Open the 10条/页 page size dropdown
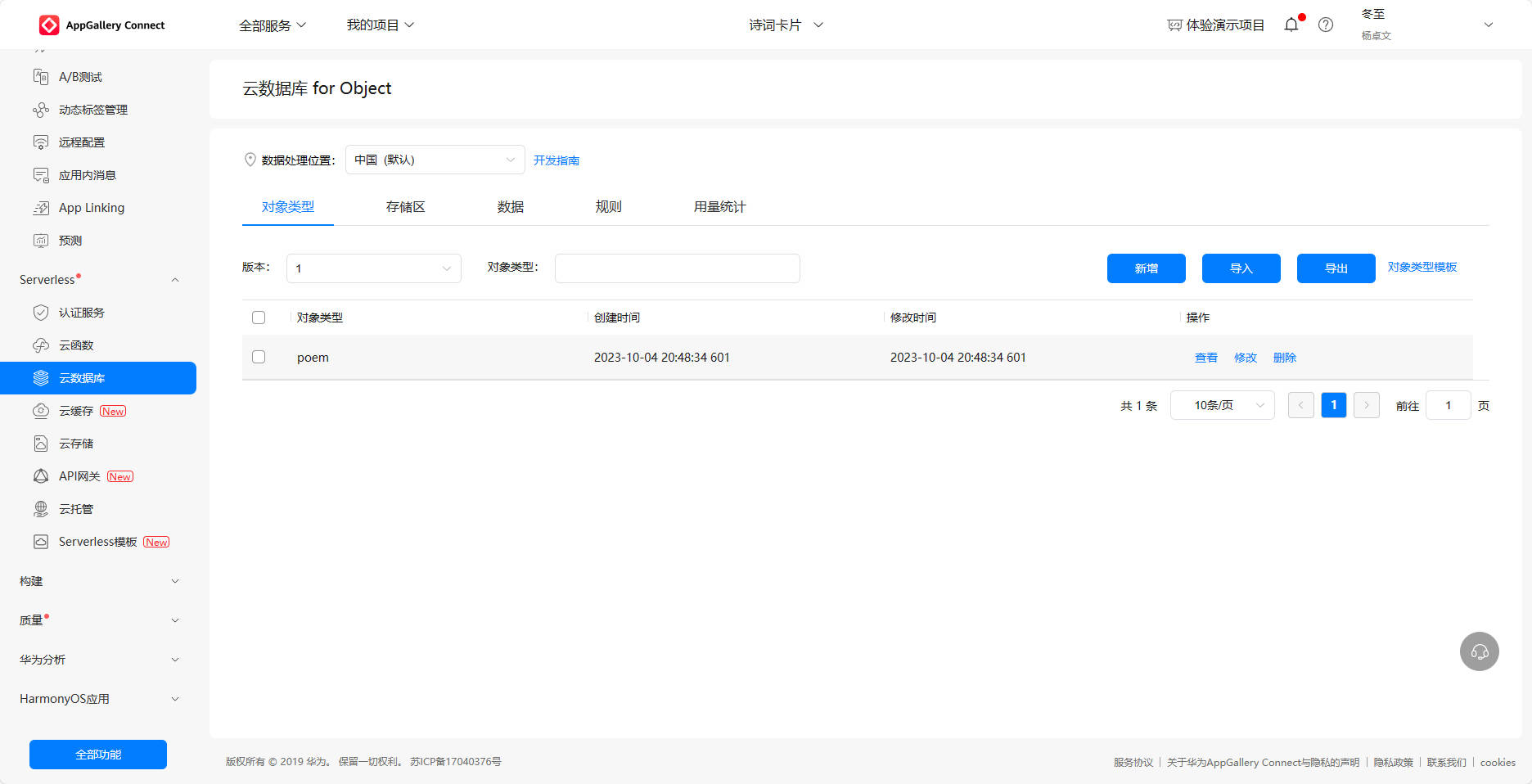1532x784 pixels. pyautogui.click(x=1223, y=405)
